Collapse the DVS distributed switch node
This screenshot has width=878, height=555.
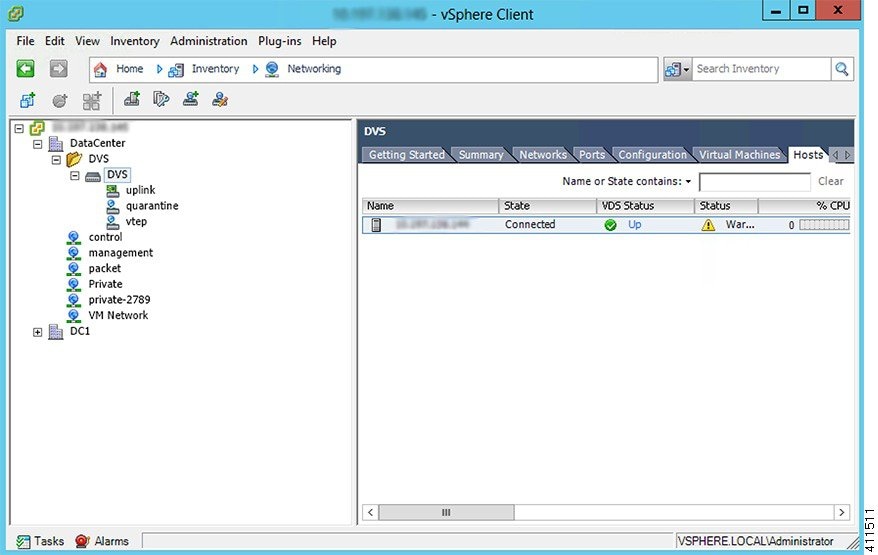(74, 175)
